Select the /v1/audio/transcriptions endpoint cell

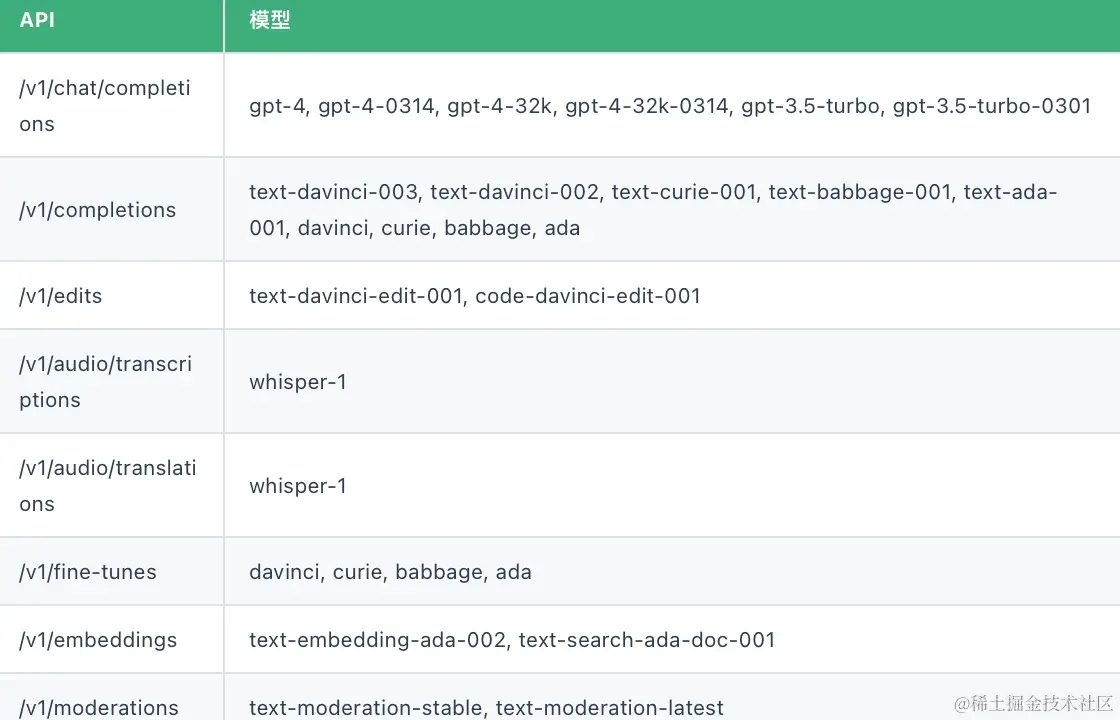pyautogui.click(x=106, y=381)
